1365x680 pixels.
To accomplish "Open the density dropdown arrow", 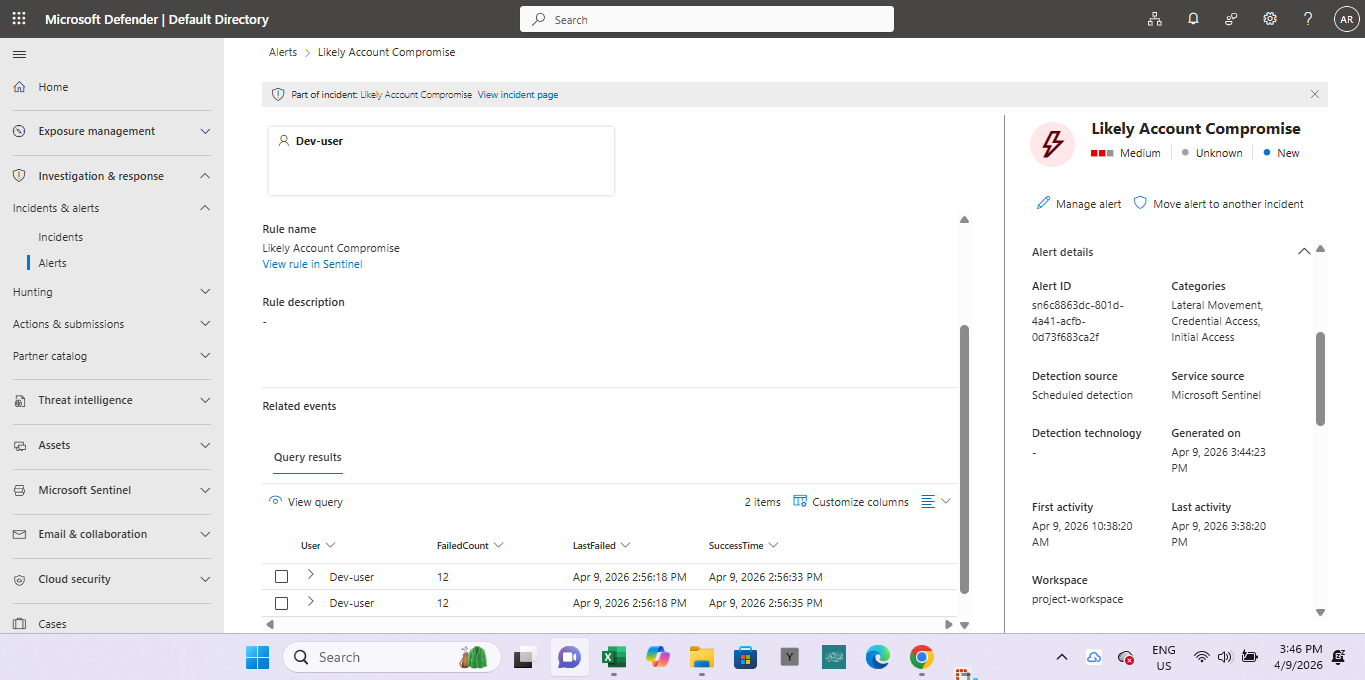I will click(x=946, y=501).
